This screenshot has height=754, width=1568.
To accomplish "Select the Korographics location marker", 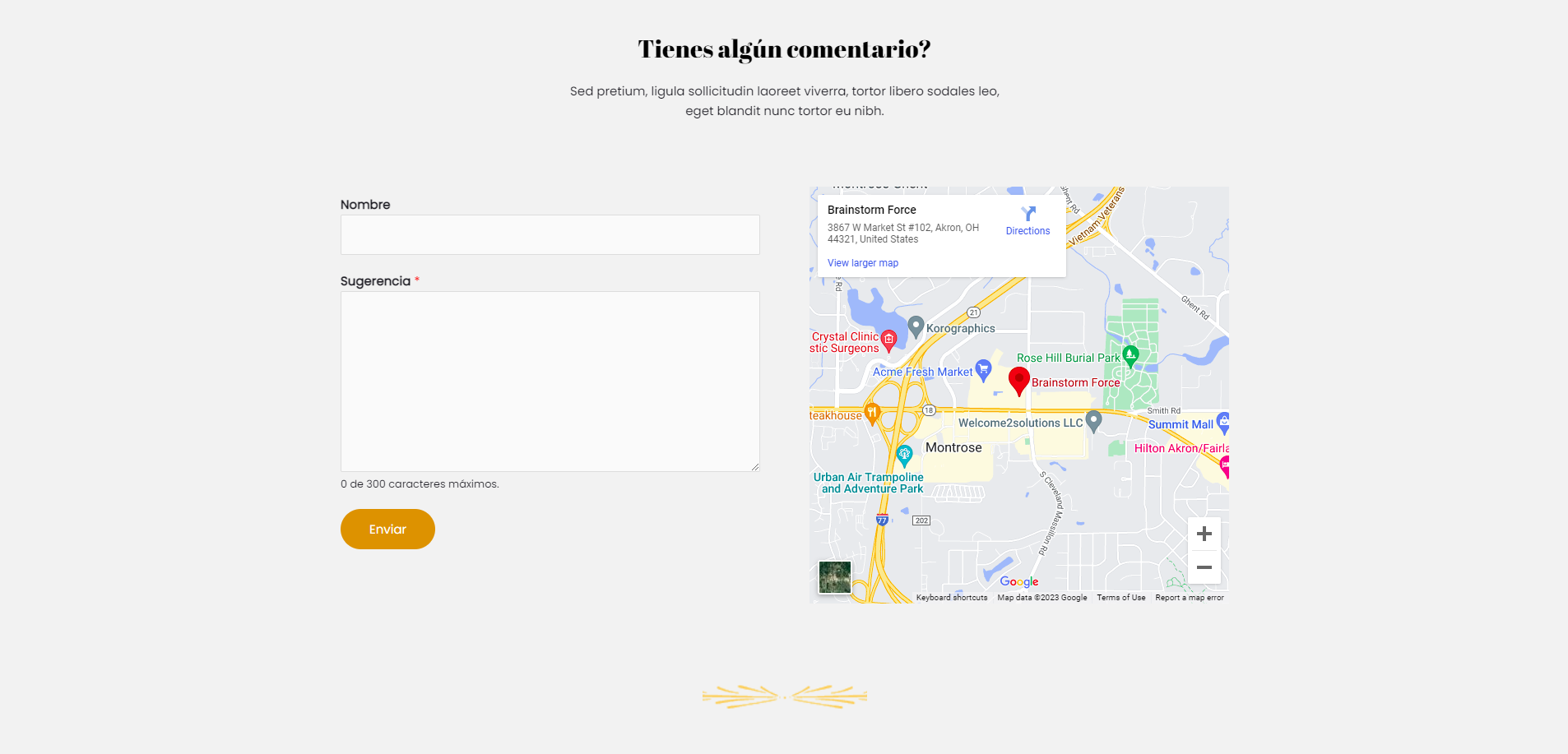I will (x=916, y=327).
